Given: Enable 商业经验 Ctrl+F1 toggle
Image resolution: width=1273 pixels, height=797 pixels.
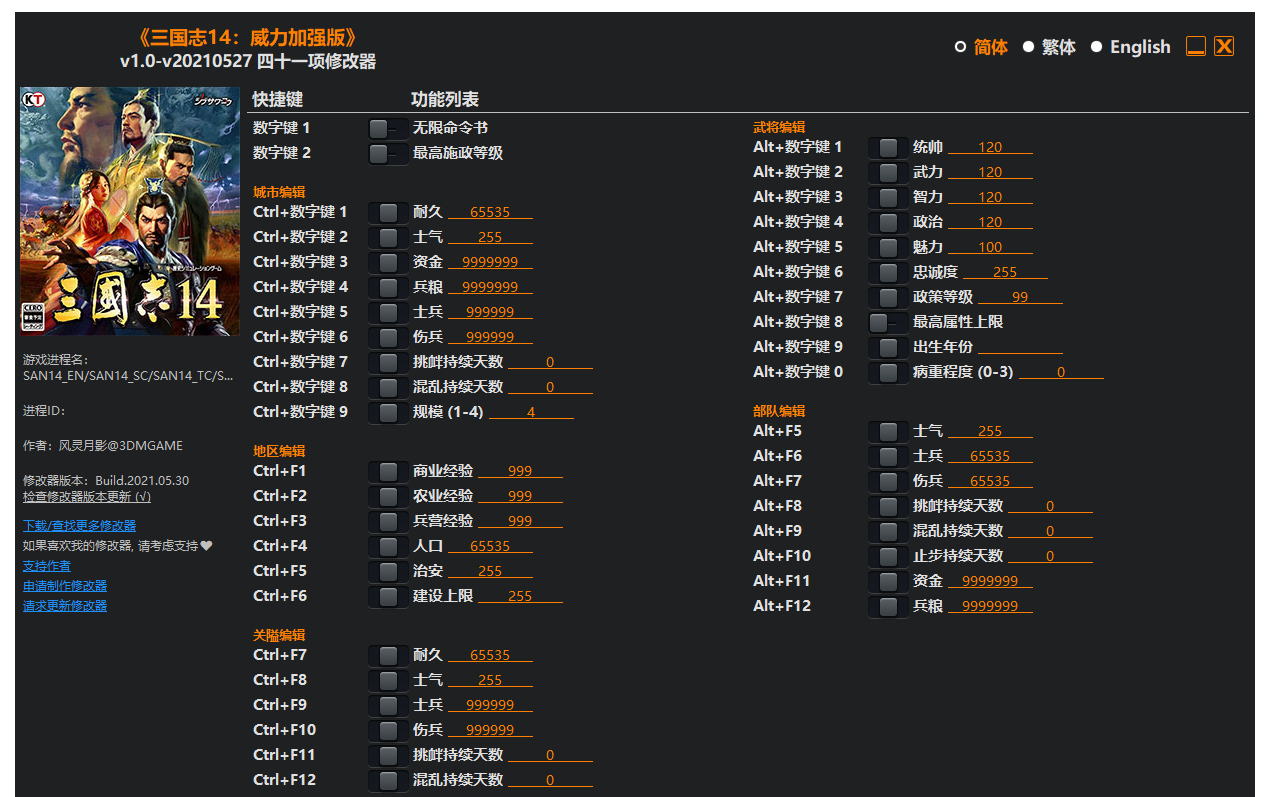Looking at the screenshot, I should (388, 471).
